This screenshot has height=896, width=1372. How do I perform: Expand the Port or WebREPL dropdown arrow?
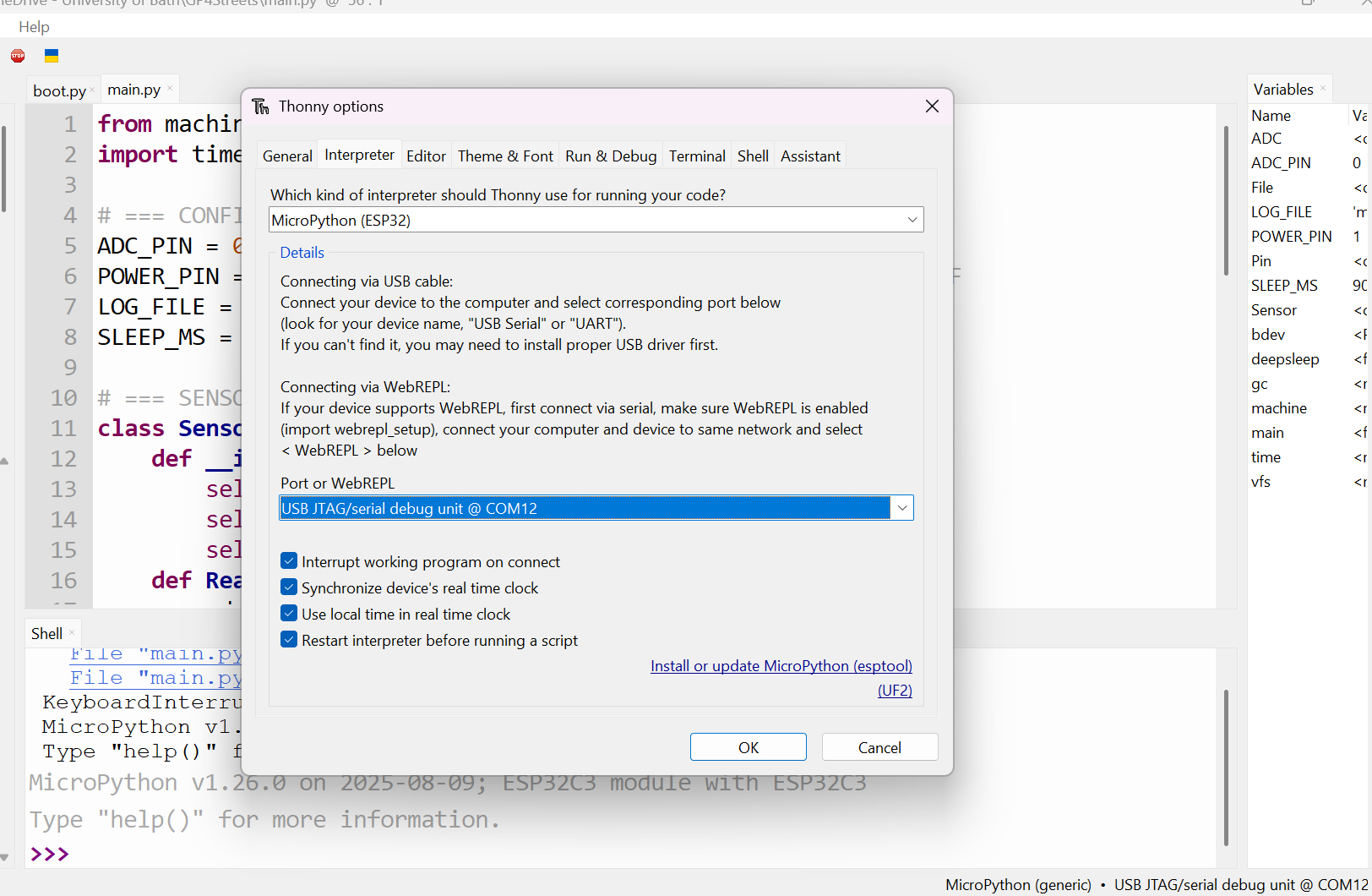click(x=902, y=508)
